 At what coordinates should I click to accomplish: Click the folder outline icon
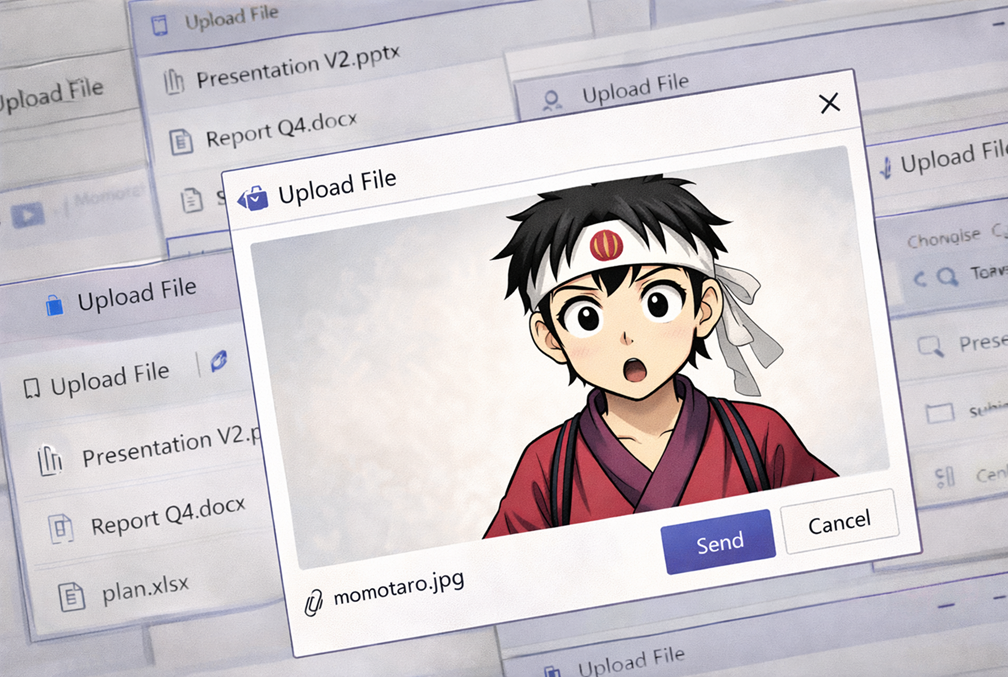(938, 413)
